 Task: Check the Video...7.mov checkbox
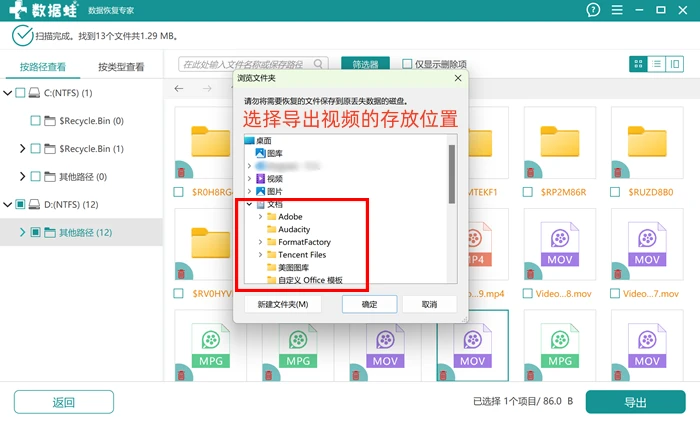[x=615, y=293]
